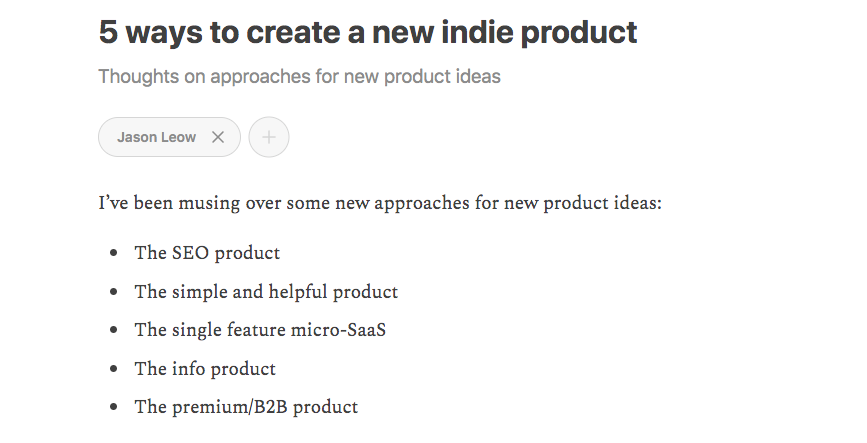867x443 pixels.
Task: Click 'The premium/B2B product' list item
Action: (246, 407)
